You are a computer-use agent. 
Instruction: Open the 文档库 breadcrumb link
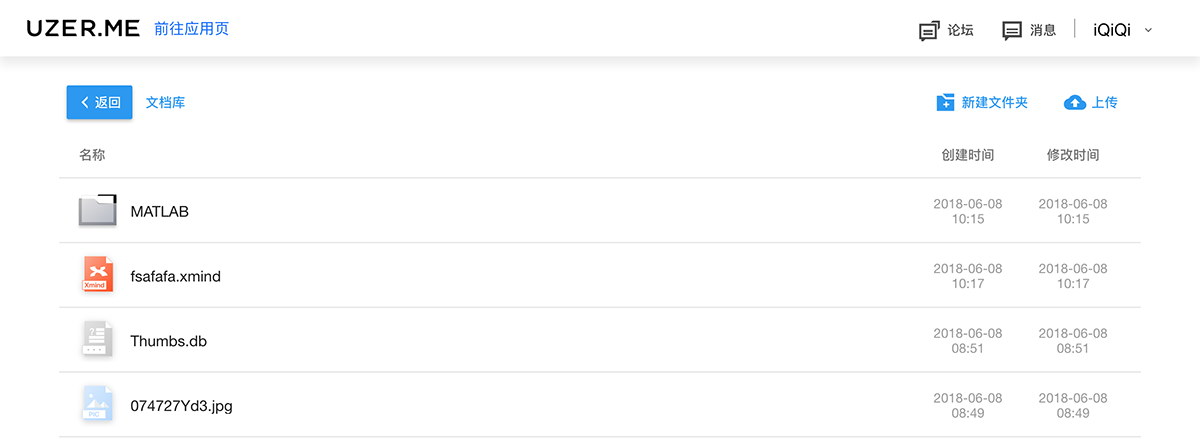(165, 102)
